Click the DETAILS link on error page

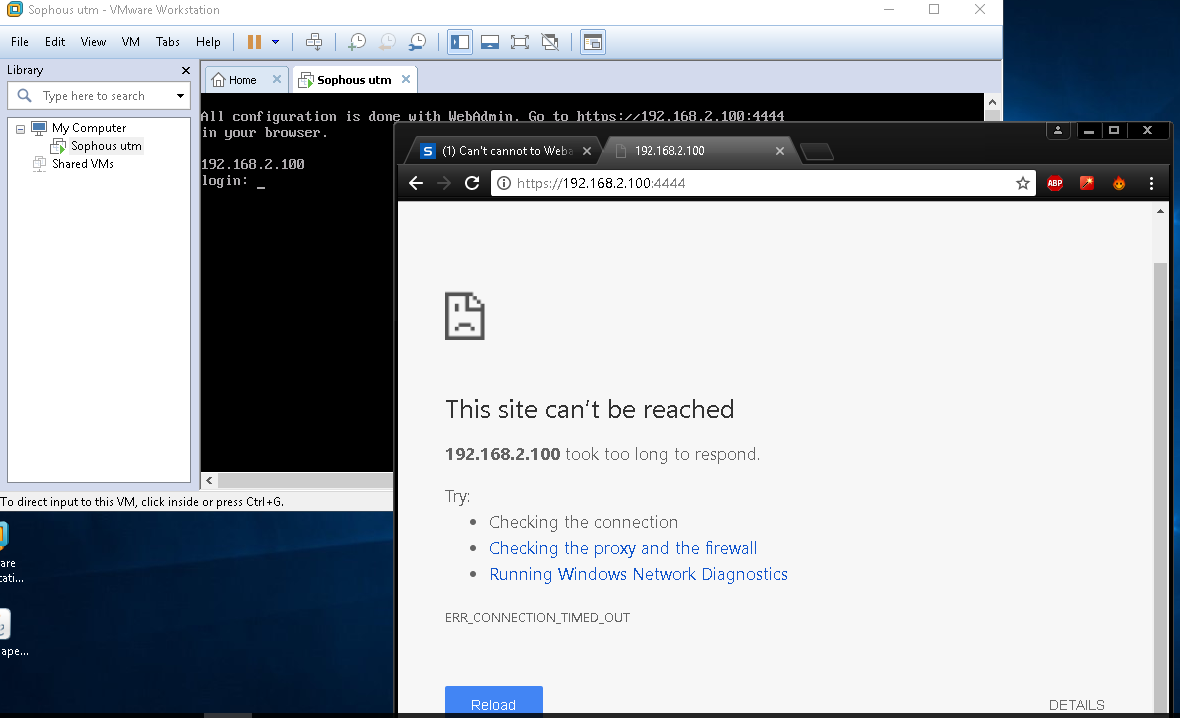(x=1077, y=705)
